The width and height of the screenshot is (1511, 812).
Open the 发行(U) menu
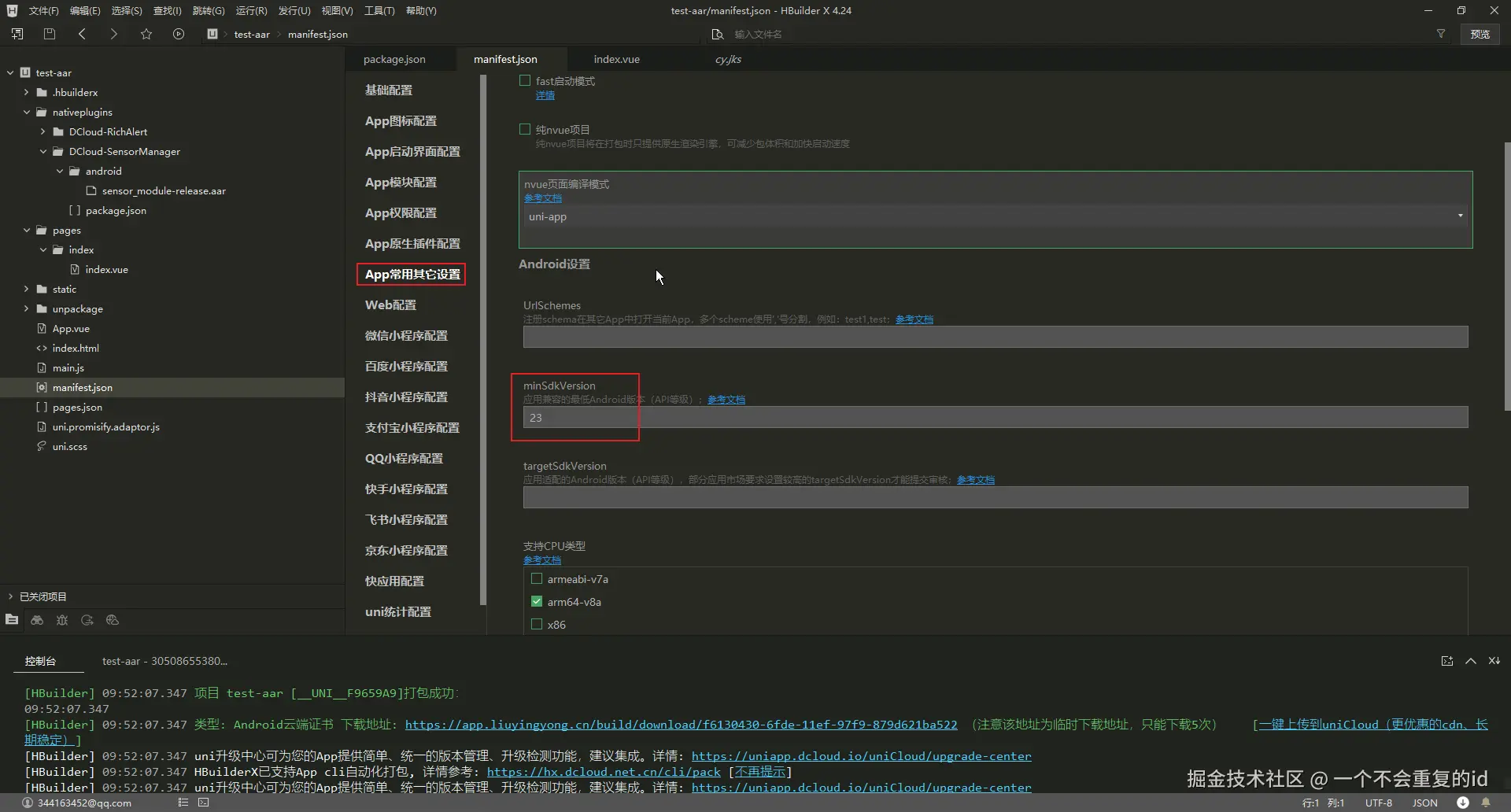coord(294,10)
